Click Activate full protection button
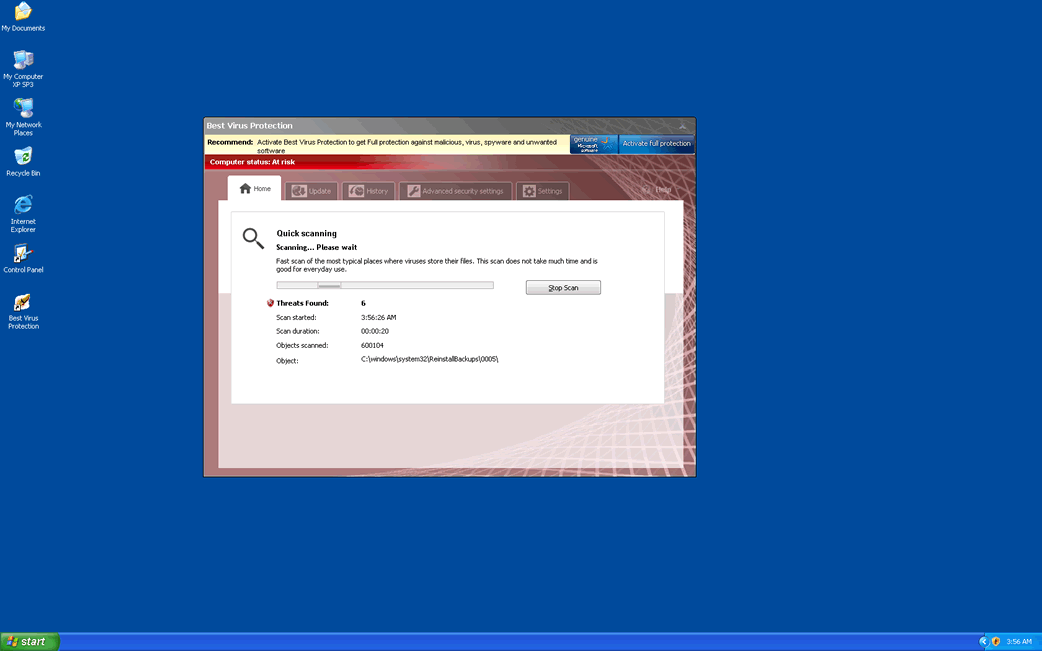Screen dimensions: 1042x651 [656, 144]
